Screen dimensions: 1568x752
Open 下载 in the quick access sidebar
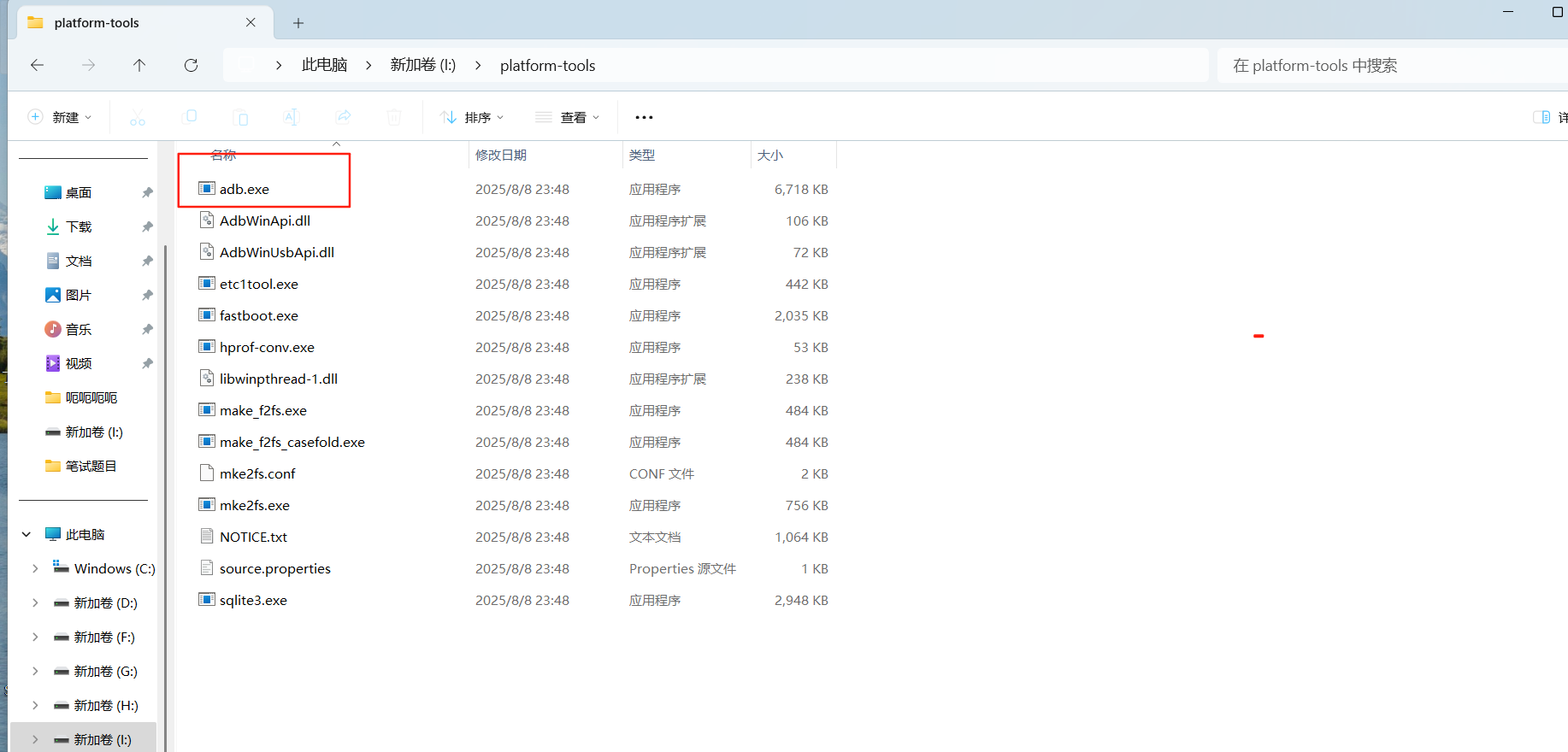pos(78,226)
